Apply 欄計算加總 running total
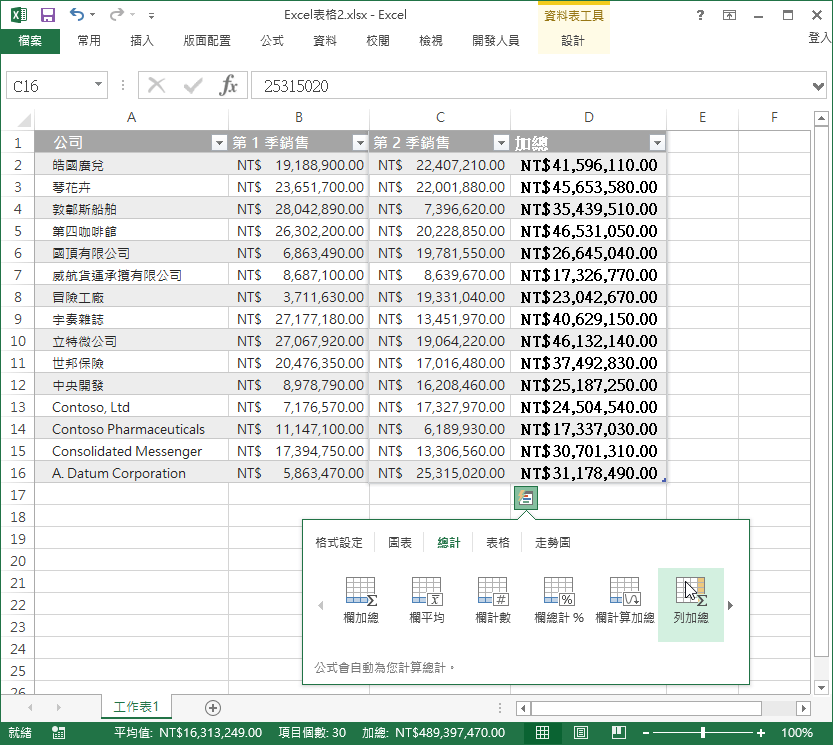The width and height of the screenshot is (833, 745). click(625, 600)
